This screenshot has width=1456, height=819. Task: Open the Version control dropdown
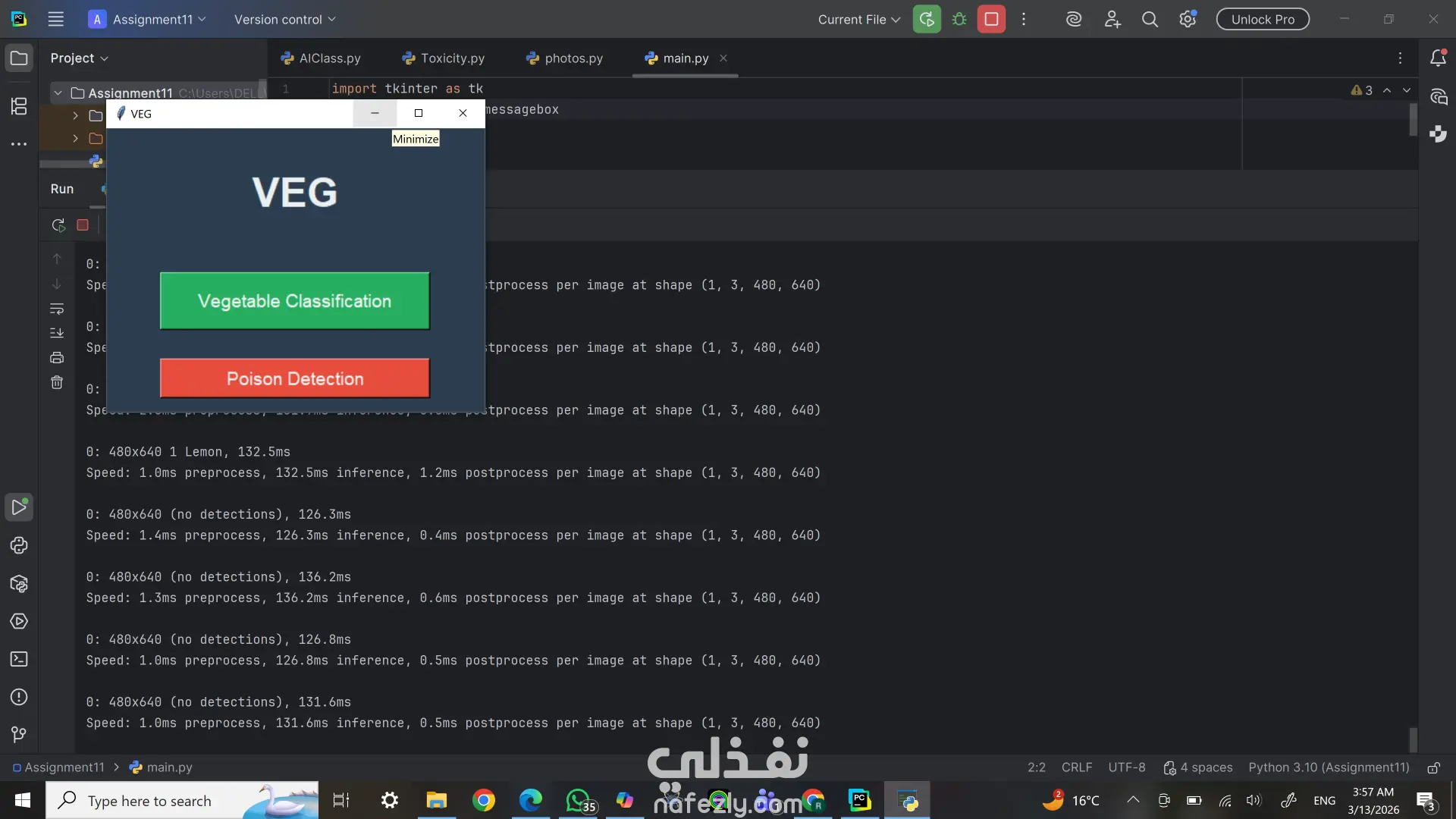[x=284, y=20]
